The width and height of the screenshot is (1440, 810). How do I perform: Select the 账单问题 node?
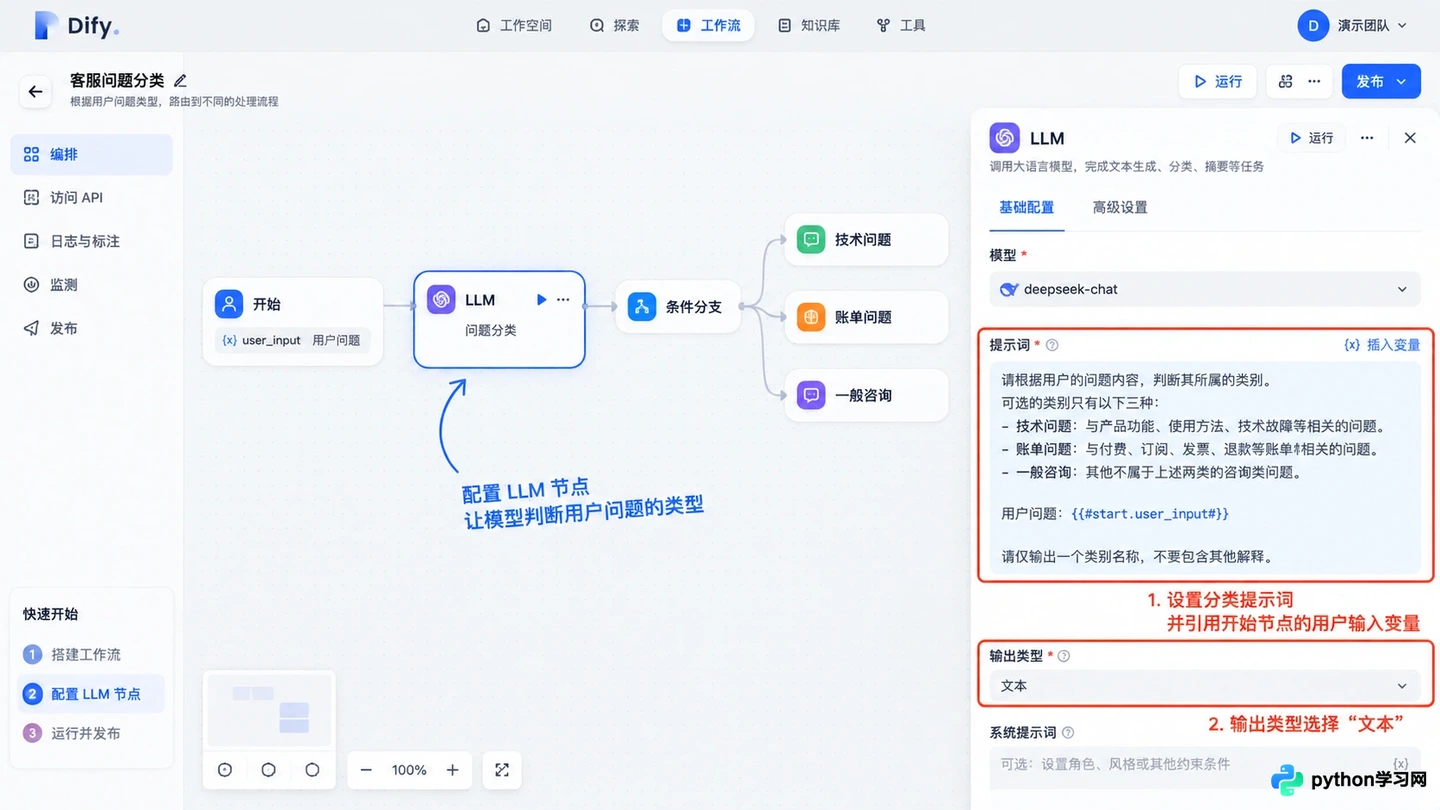[x=866, y=317]
